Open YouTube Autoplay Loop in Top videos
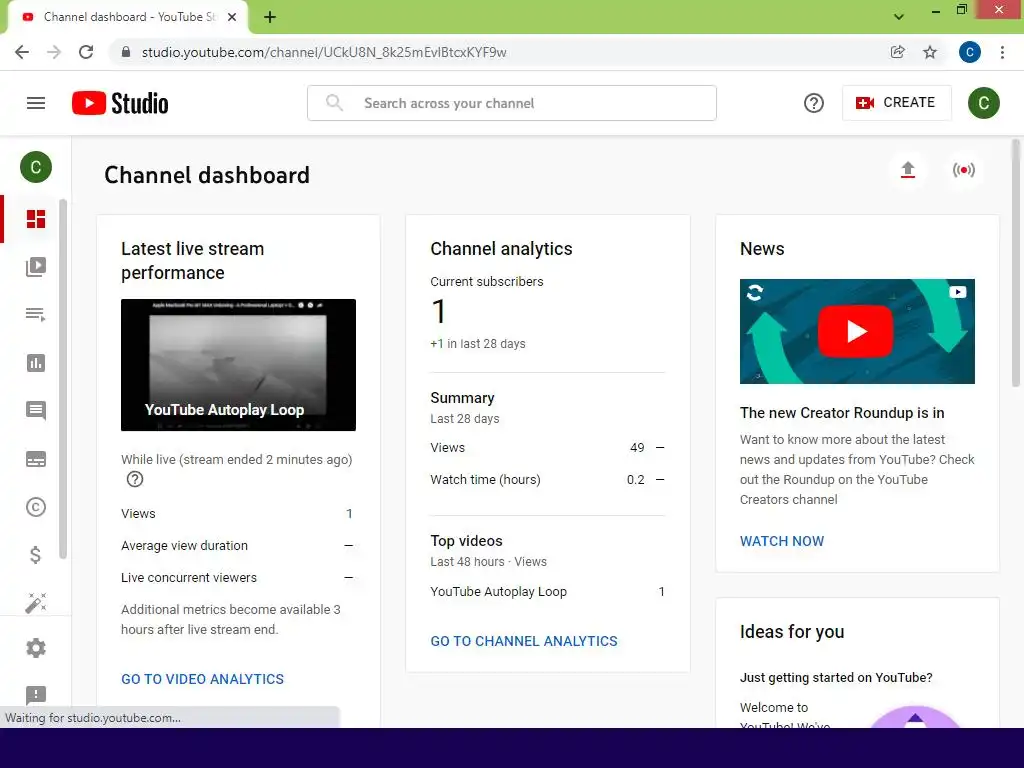The width and height of the screenshot is (1024, 768). 498,592
